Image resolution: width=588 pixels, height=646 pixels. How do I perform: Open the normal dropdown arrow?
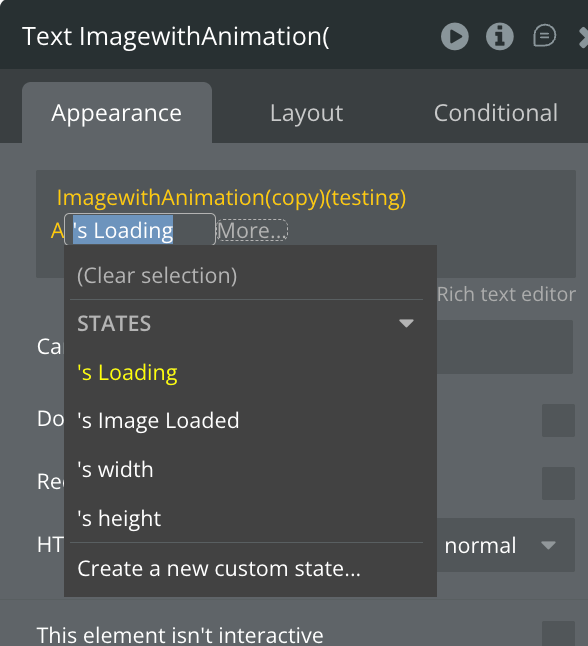(x=548, y=545)
